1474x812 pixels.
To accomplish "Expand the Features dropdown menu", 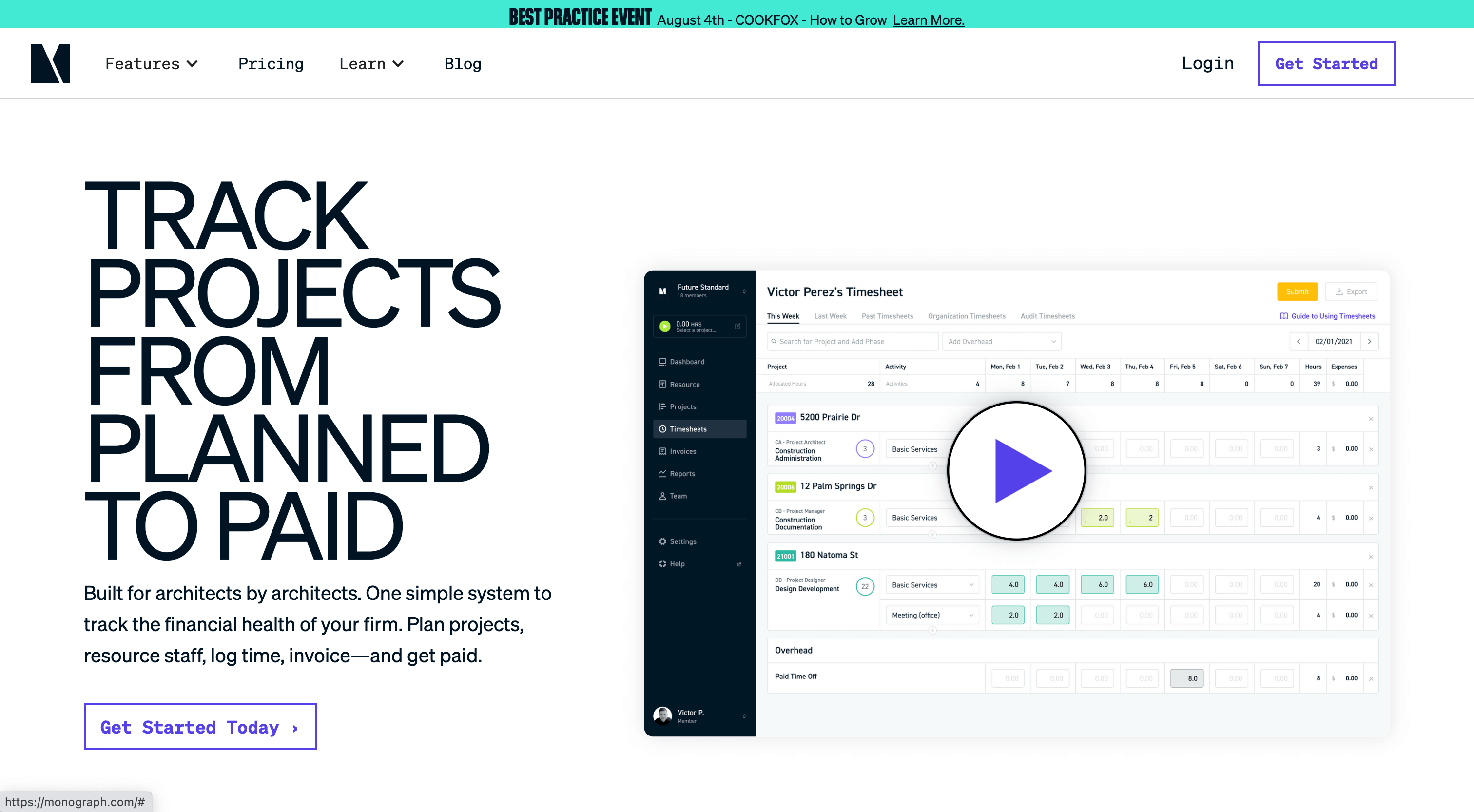I will pyautogui.click(x=151, y=63).
